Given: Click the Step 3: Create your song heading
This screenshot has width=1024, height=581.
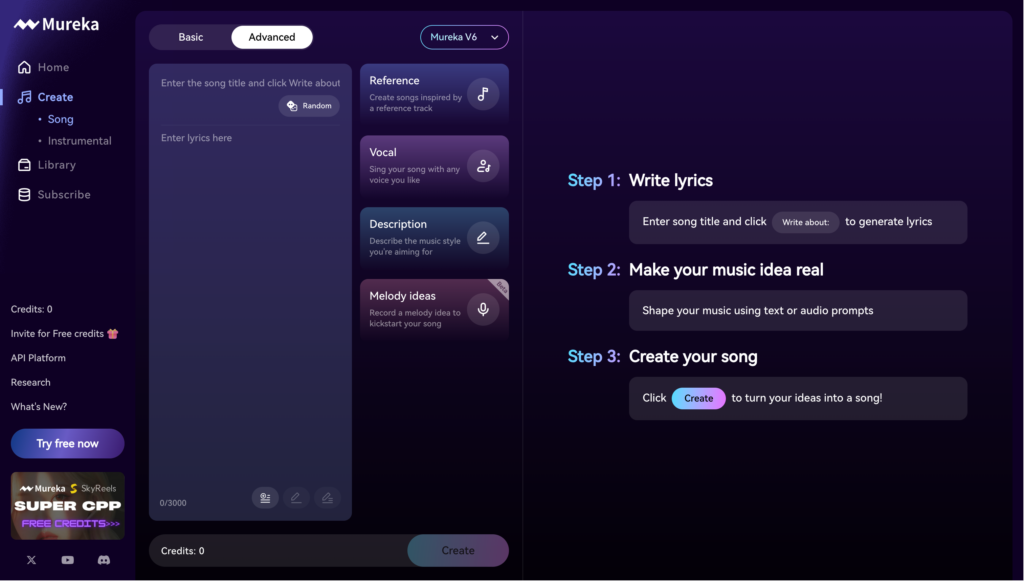Looking at the screenshot, I should pos(662,356).
